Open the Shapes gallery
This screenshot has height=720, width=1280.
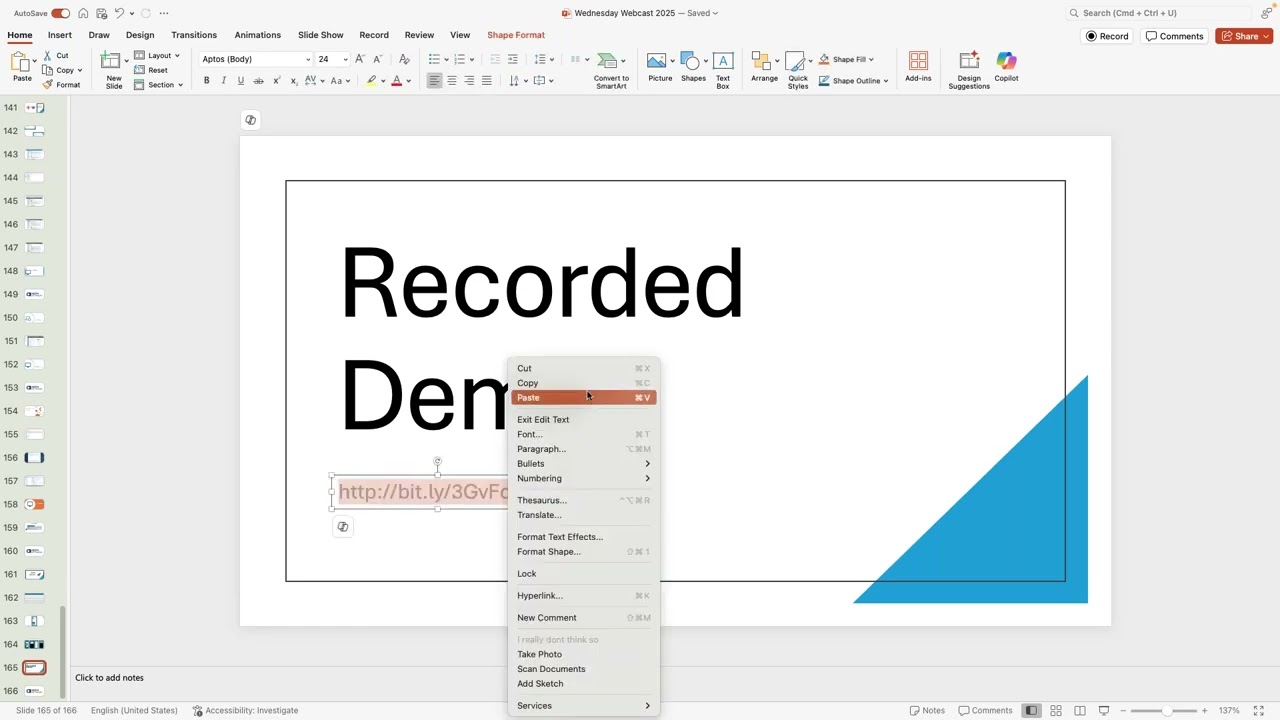[693, 67]
